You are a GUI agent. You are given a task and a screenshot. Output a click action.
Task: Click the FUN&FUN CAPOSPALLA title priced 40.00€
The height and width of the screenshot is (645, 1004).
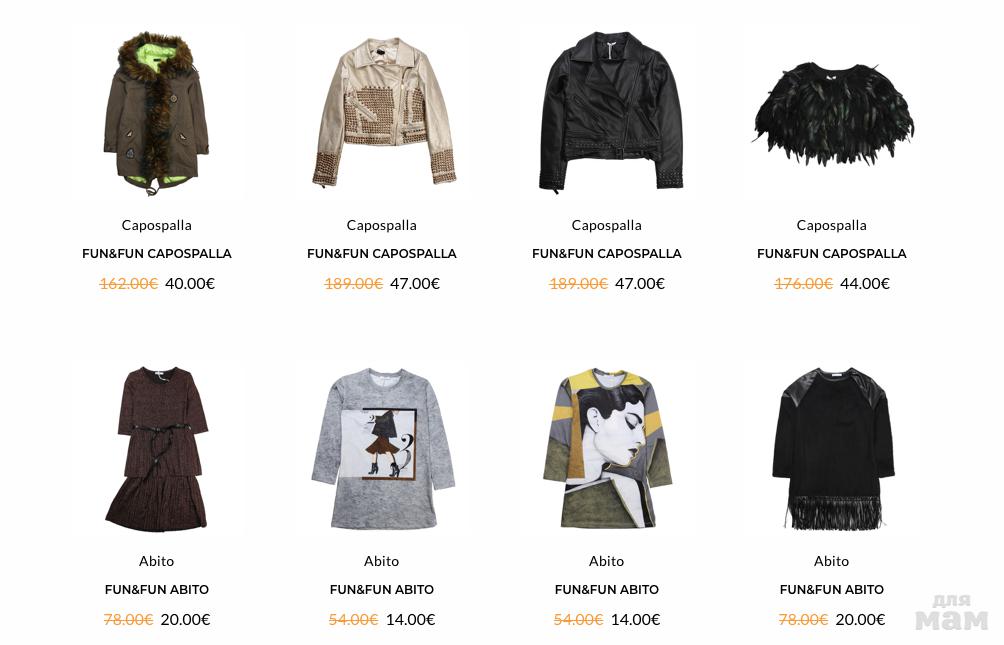coord(157,254)
